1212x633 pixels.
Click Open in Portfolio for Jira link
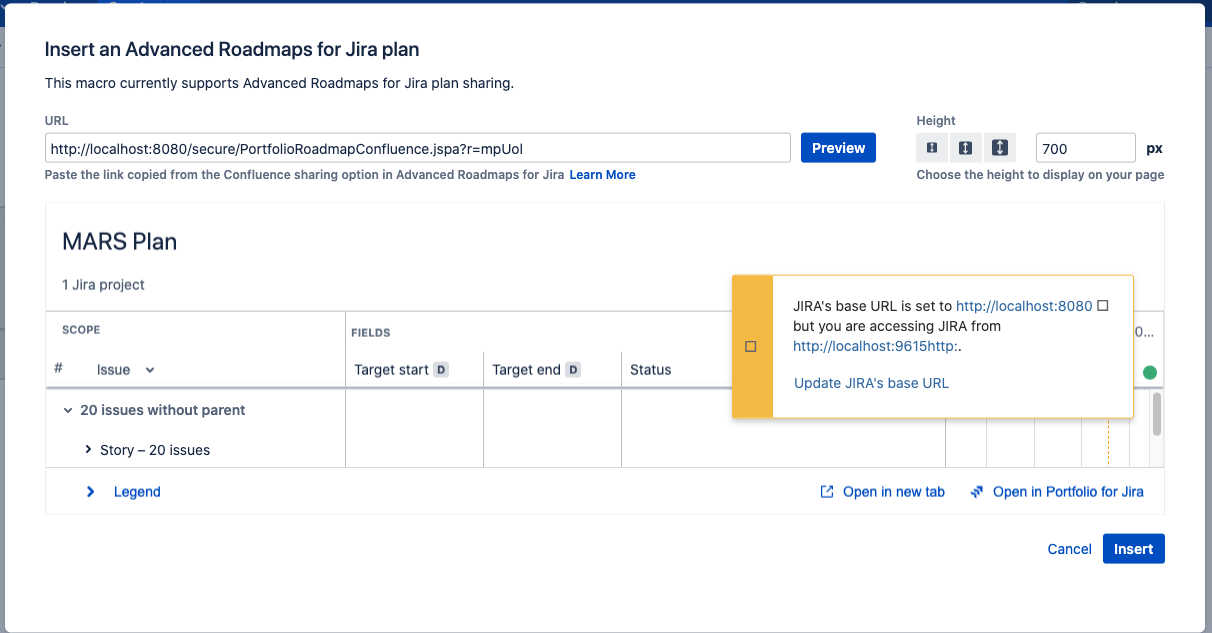(1068, 492)
